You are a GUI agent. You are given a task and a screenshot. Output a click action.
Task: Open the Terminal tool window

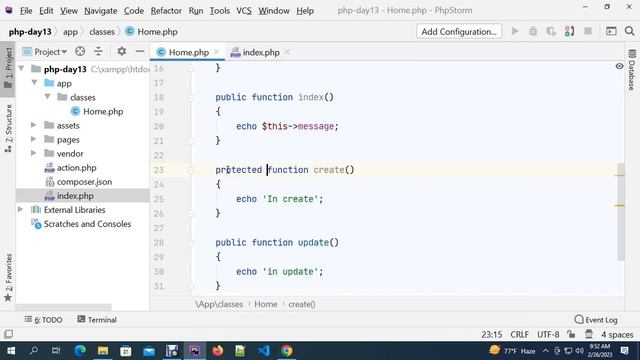tap(97, 320)
